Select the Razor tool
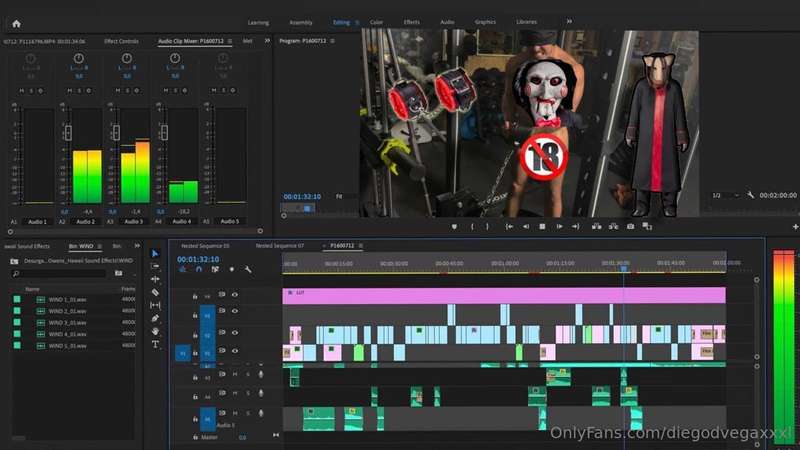The width and height of the screenshot is (800, 450). click(x=155, y=292)
